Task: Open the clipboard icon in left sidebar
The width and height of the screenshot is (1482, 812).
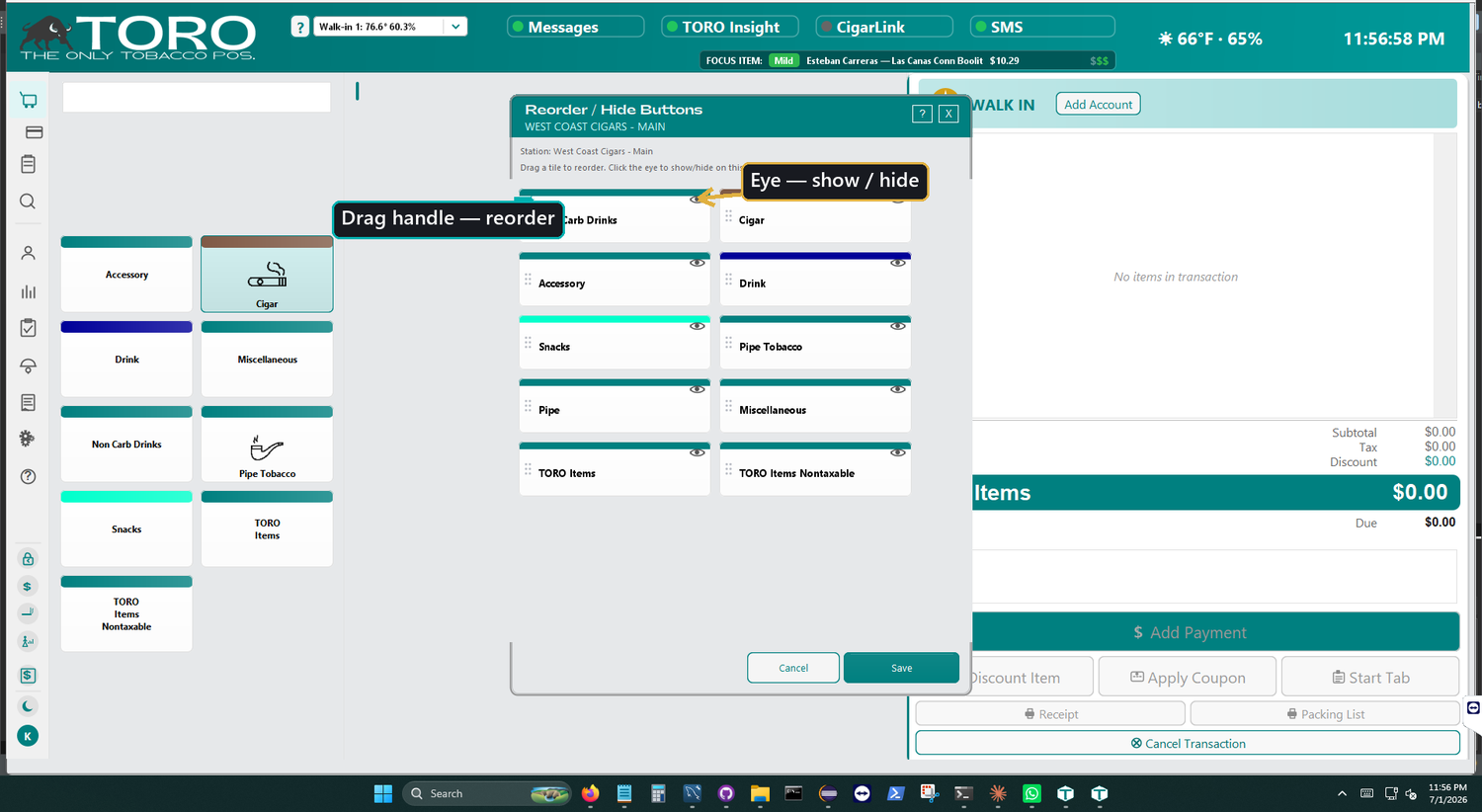Action: (28, 164)
